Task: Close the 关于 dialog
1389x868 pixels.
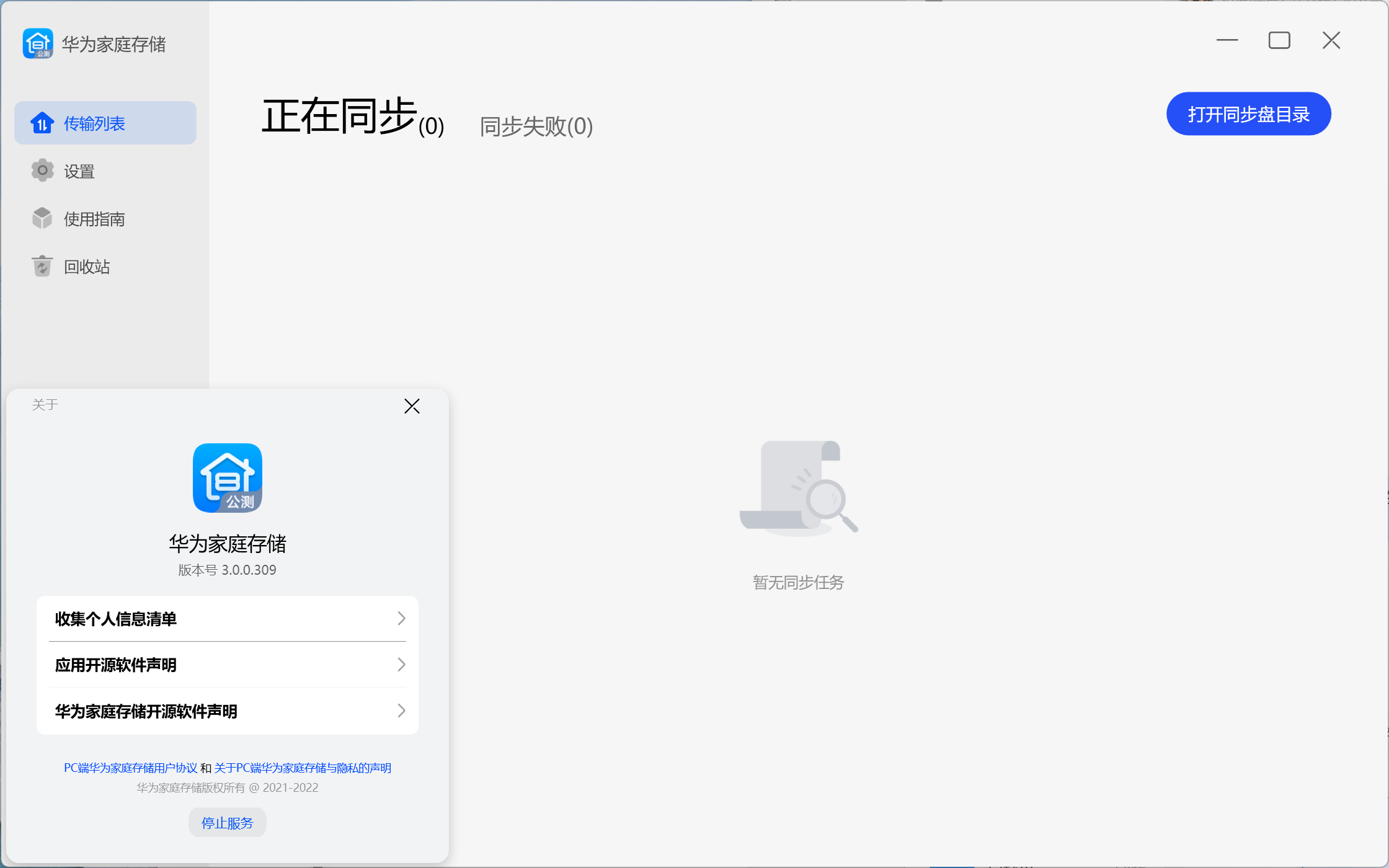Action: pos(412,406)
